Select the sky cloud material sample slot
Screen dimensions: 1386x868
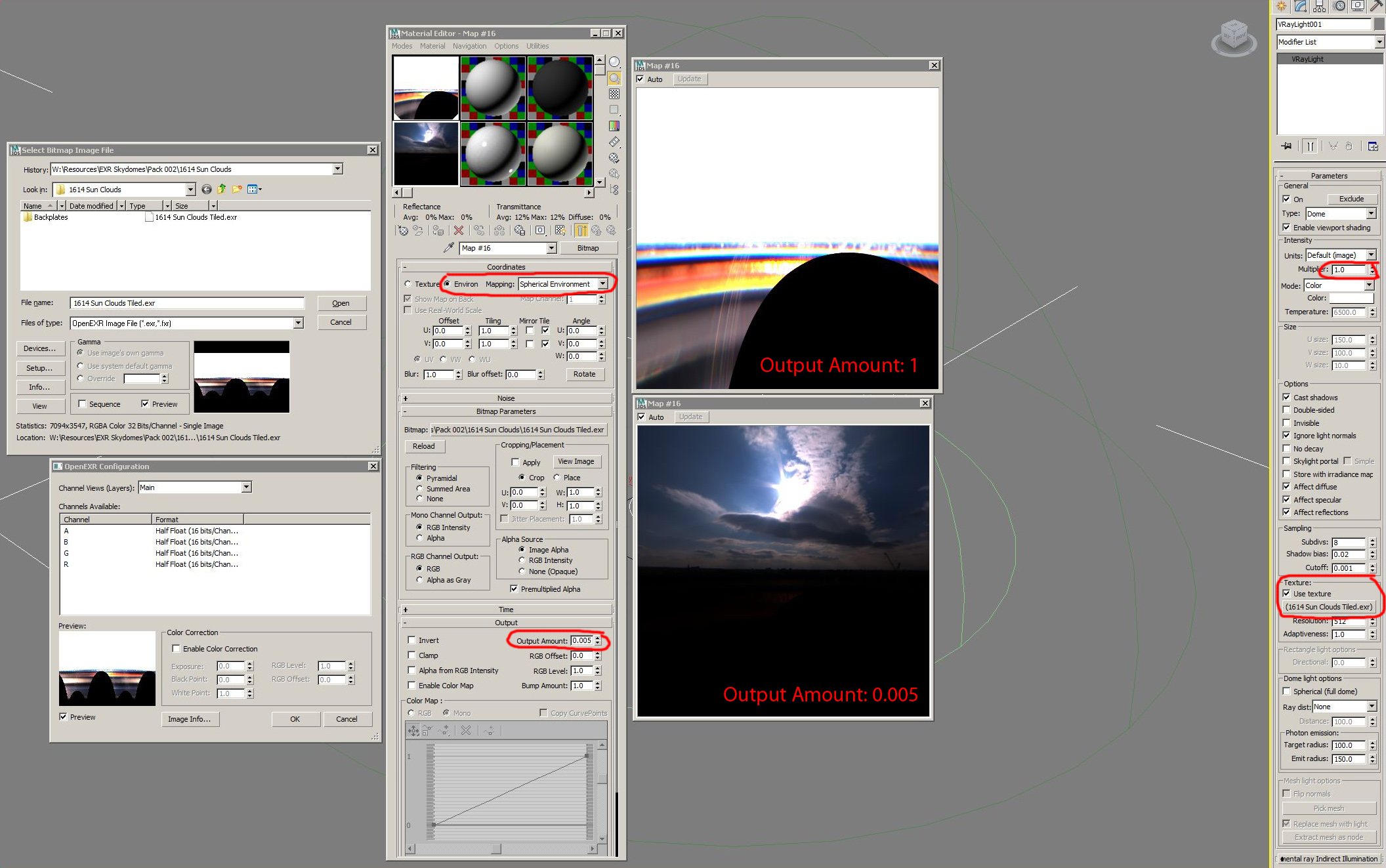(426, 154)
